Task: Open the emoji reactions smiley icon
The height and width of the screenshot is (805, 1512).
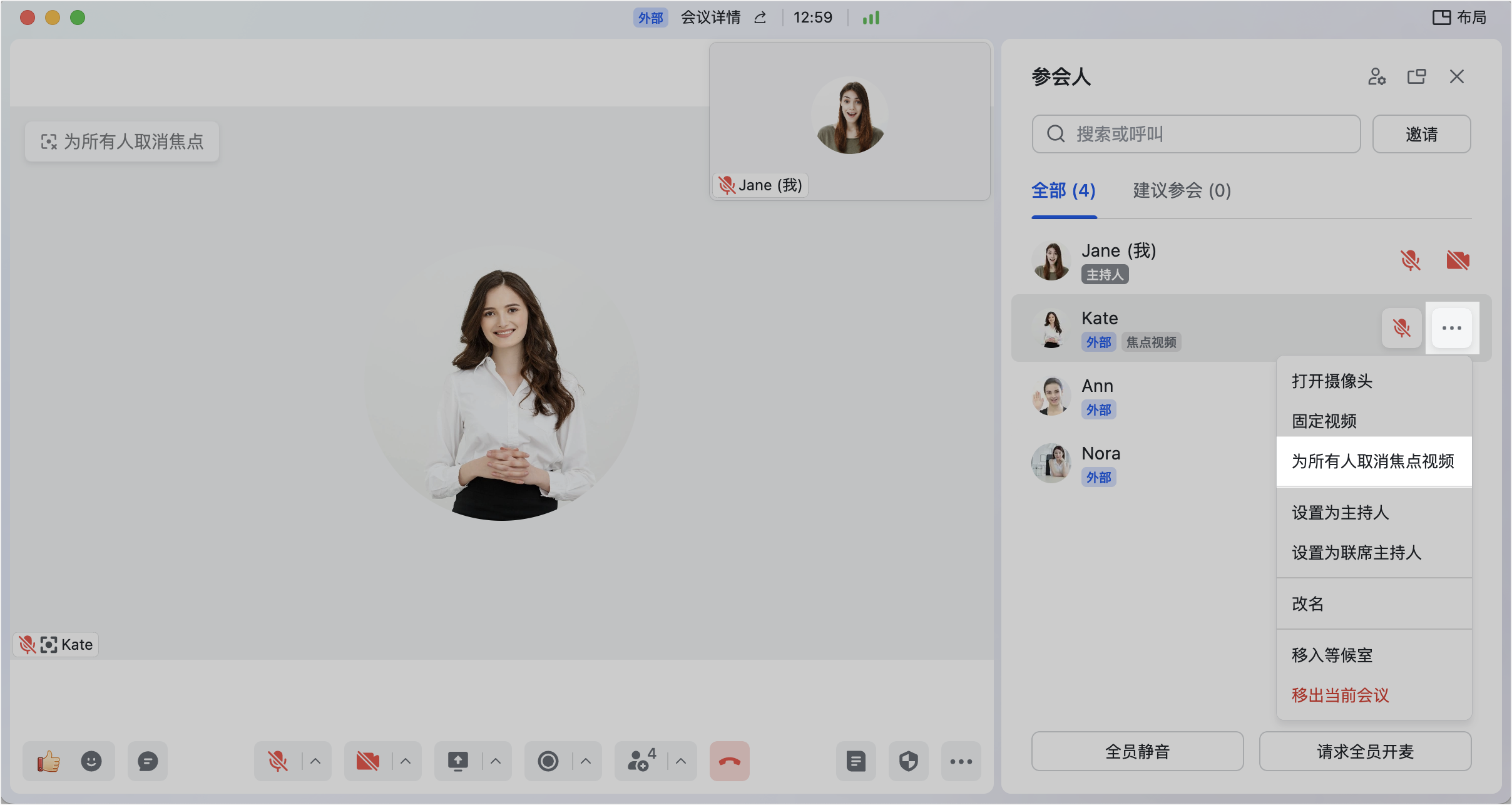Action: pyautogui.click(x=91, y=761)
